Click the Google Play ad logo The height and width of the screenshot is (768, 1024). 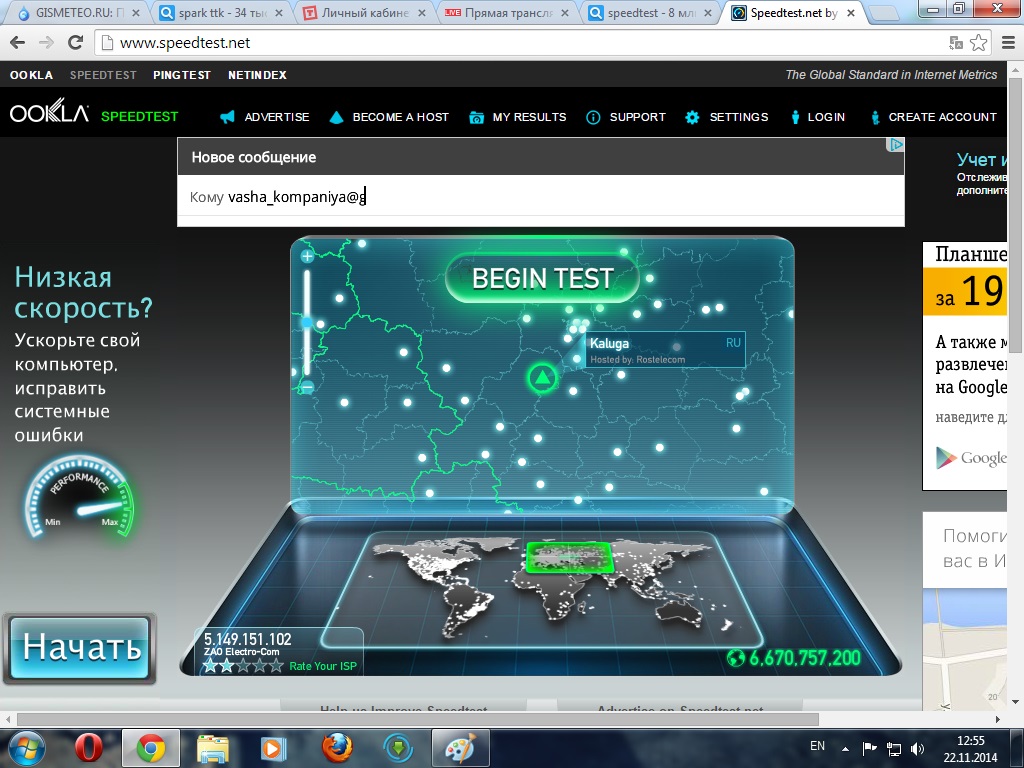pyautogui.click(x=972, y=458)
